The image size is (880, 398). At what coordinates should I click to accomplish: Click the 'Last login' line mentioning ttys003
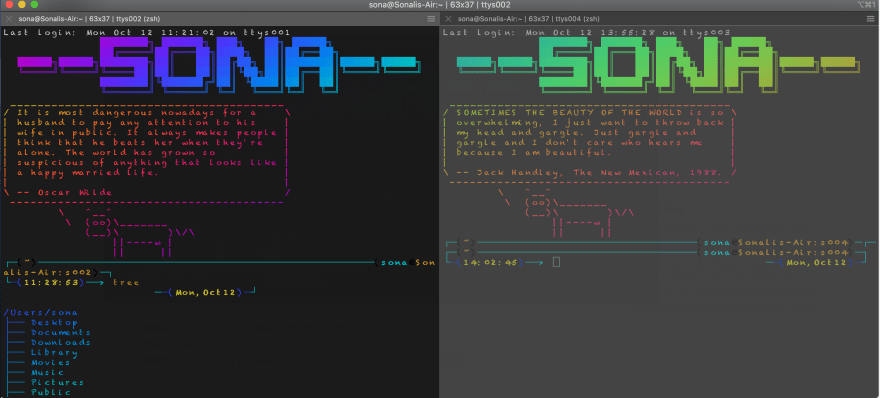(x=586, y=33)
